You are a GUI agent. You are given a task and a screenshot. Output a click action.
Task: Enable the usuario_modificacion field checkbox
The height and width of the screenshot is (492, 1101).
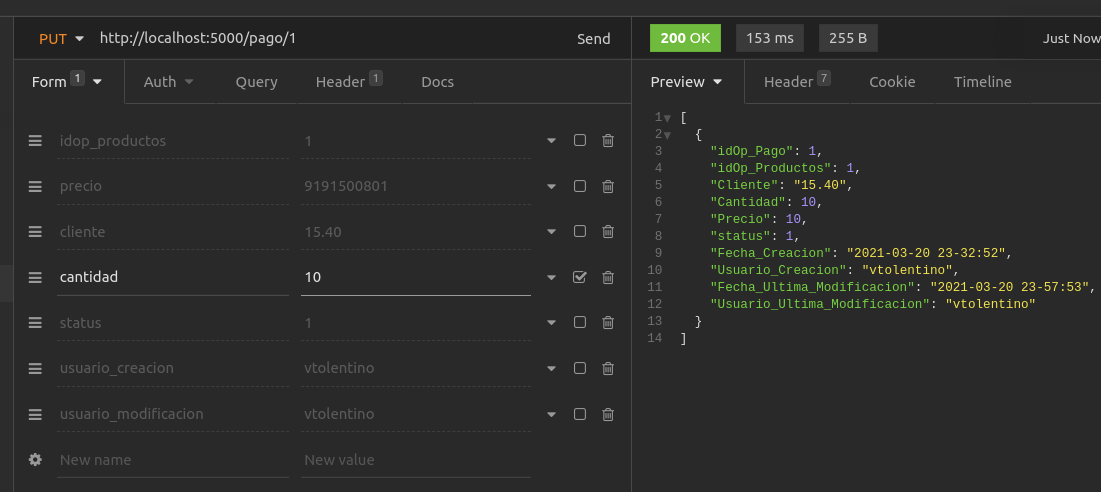tap(579, 413)
